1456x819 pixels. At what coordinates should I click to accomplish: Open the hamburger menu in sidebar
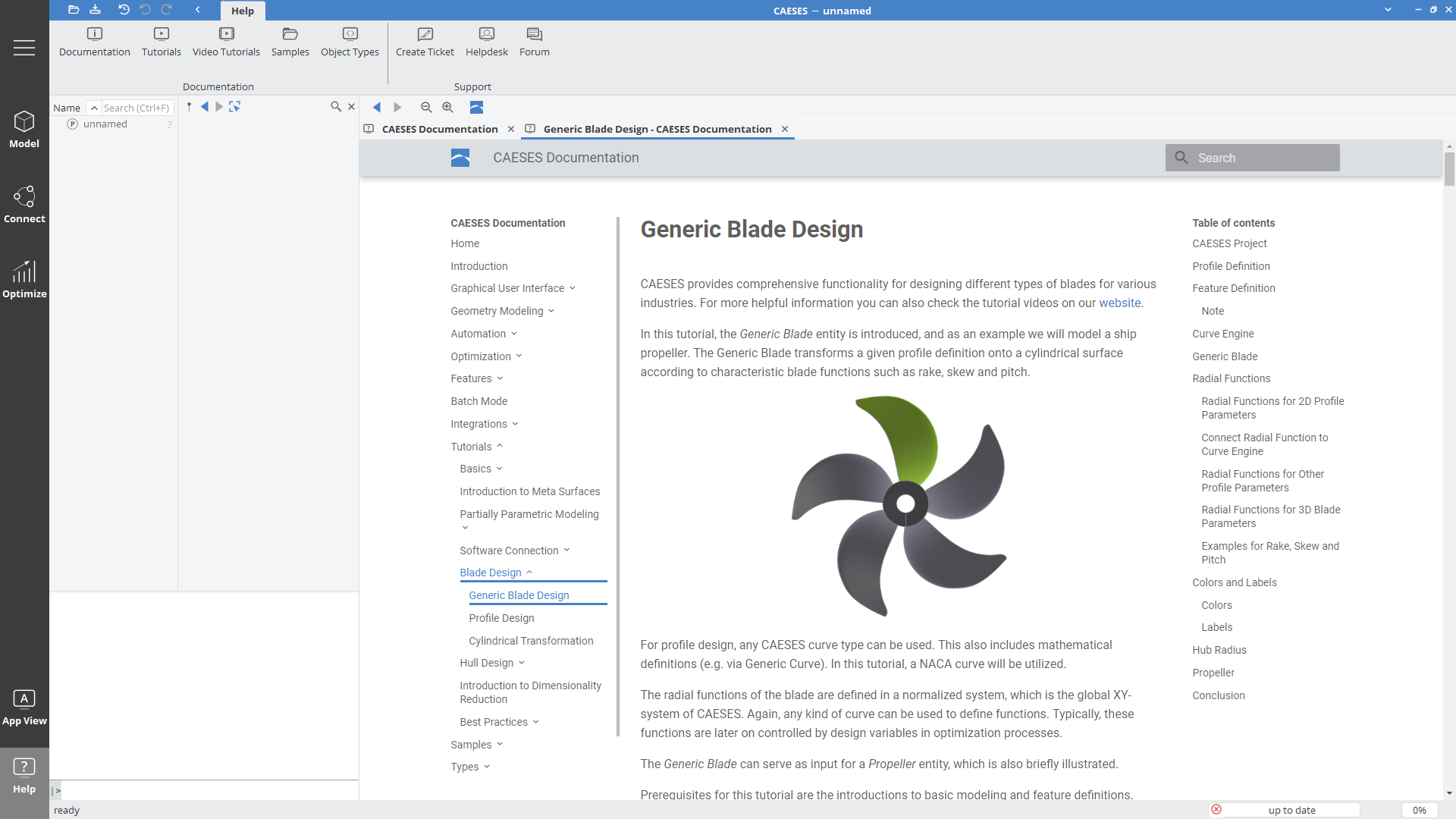[24, 48]
